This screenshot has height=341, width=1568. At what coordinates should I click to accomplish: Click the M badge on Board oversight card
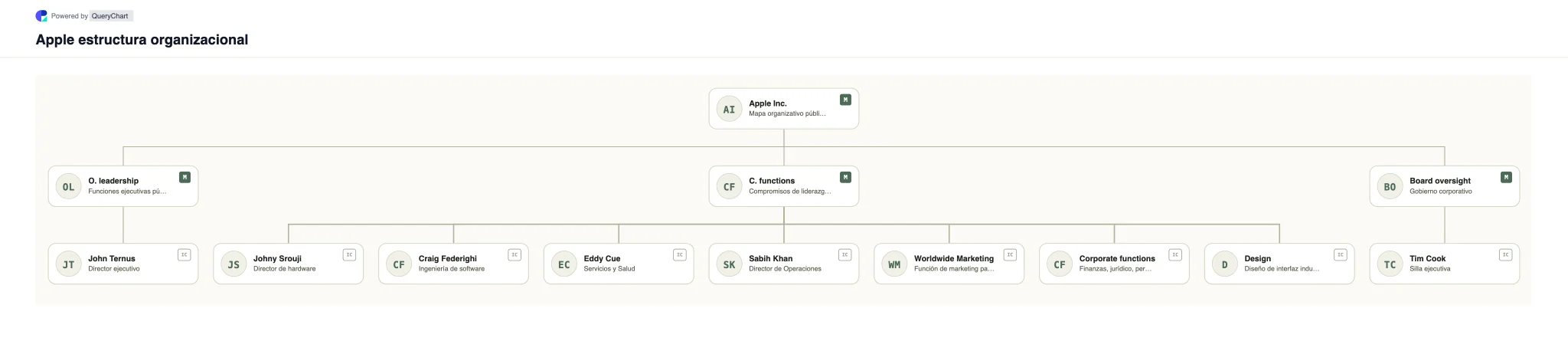[x=1506, y=177]
